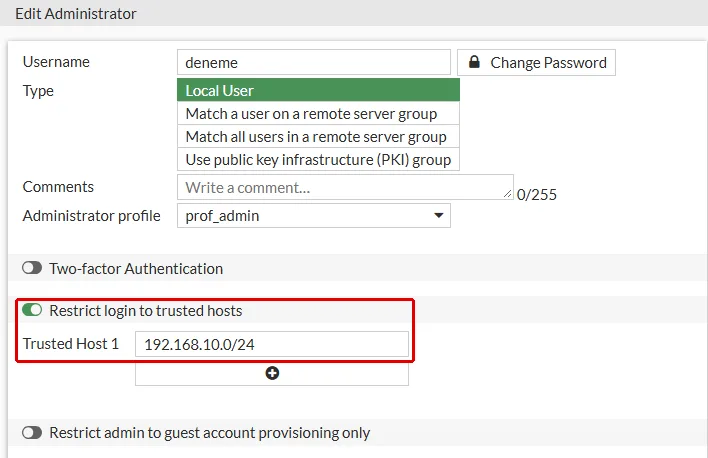Click the Type label
708x458 pixels.
tap(38, 91)
